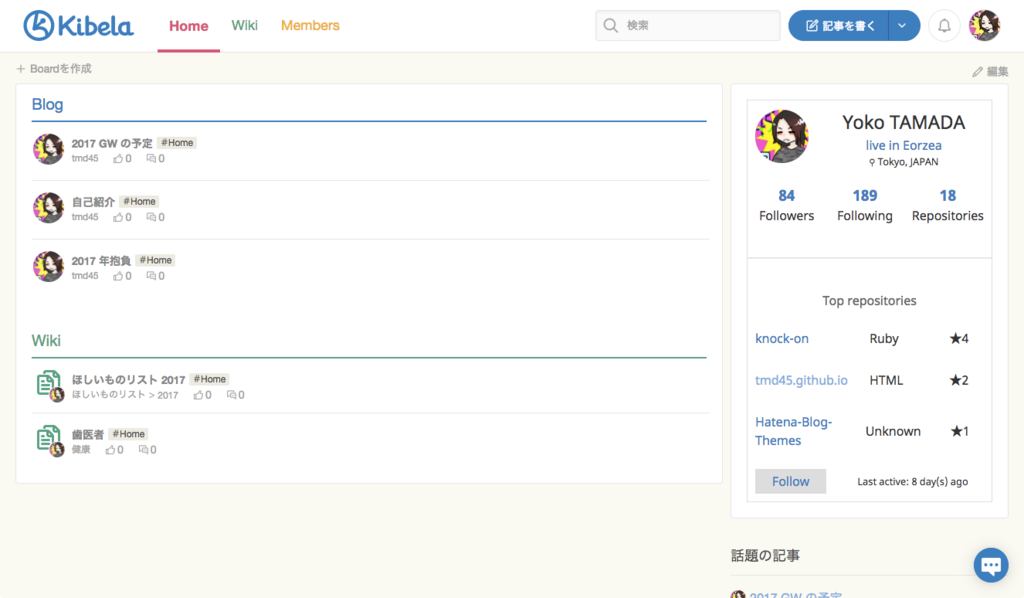Click author avatar of 自己紹介 post
1024x598 pixels.
pos(48,208)
